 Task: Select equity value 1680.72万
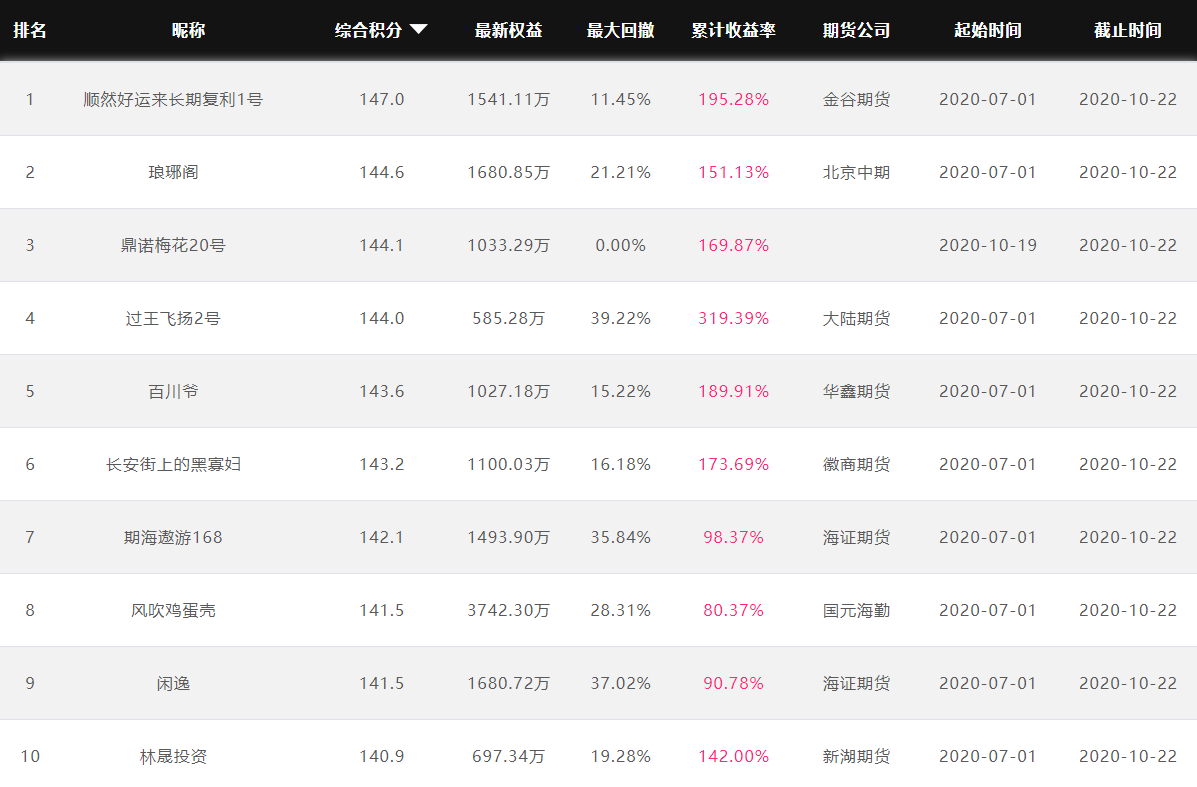[x=508, y=683]
